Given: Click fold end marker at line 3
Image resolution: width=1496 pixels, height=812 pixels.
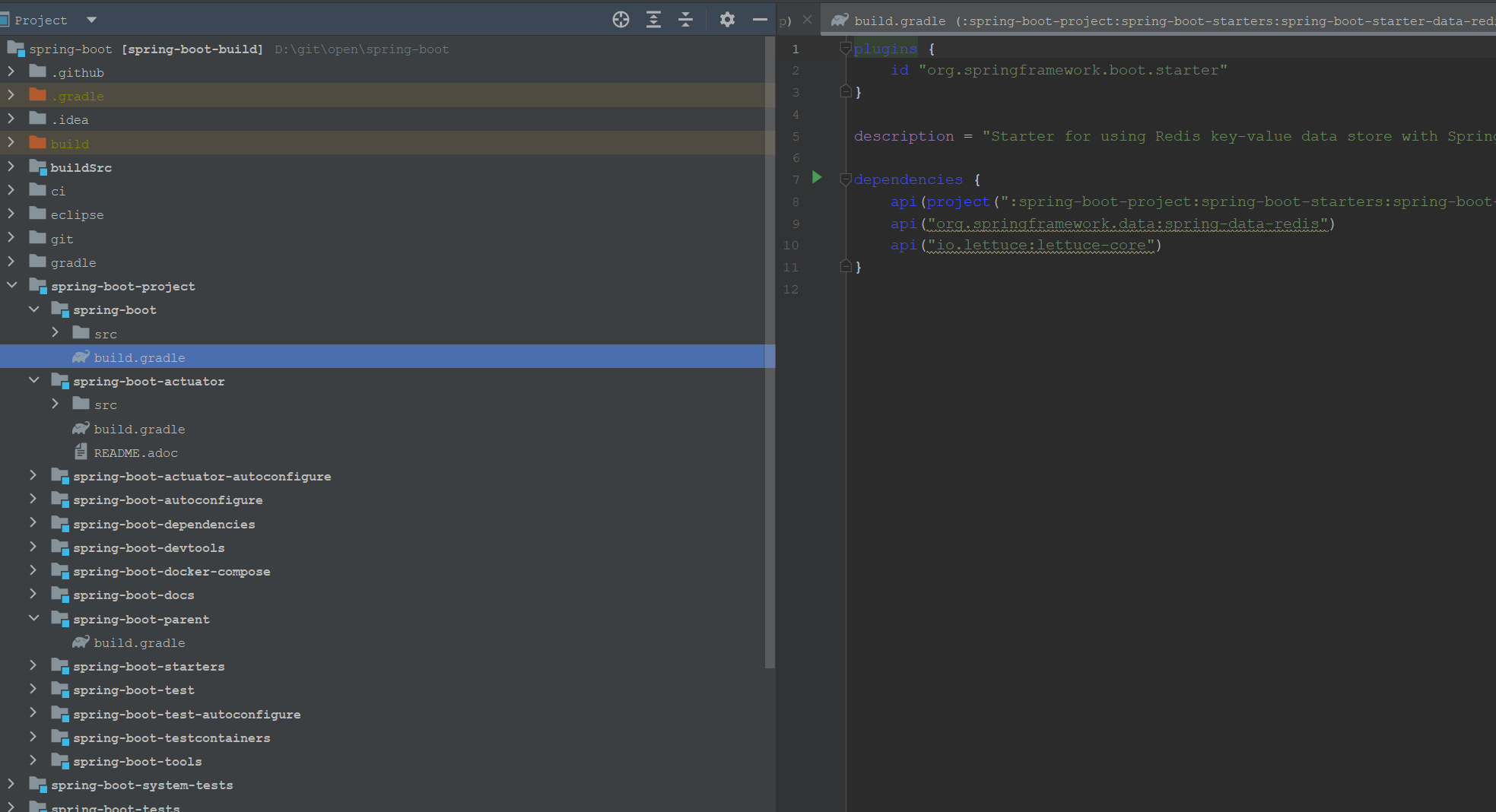Looking at the screenshot, I should coord(845,91).
